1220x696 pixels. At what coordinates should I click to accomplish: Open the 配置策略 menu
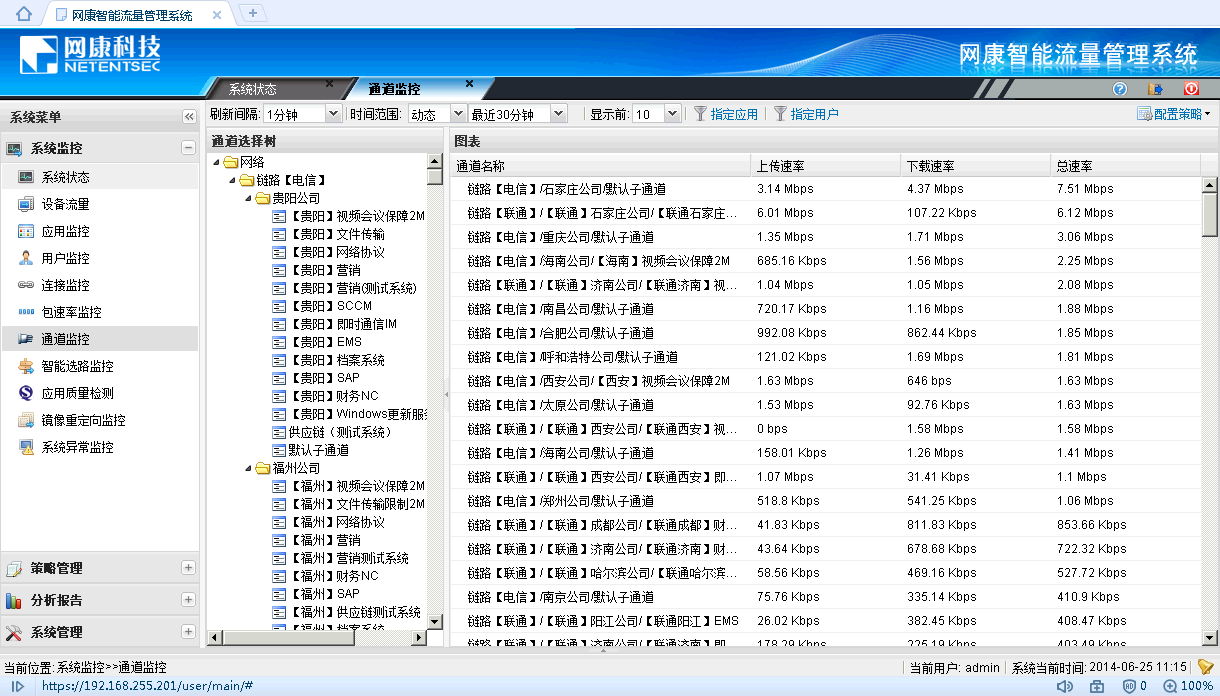coord(1174,114)
